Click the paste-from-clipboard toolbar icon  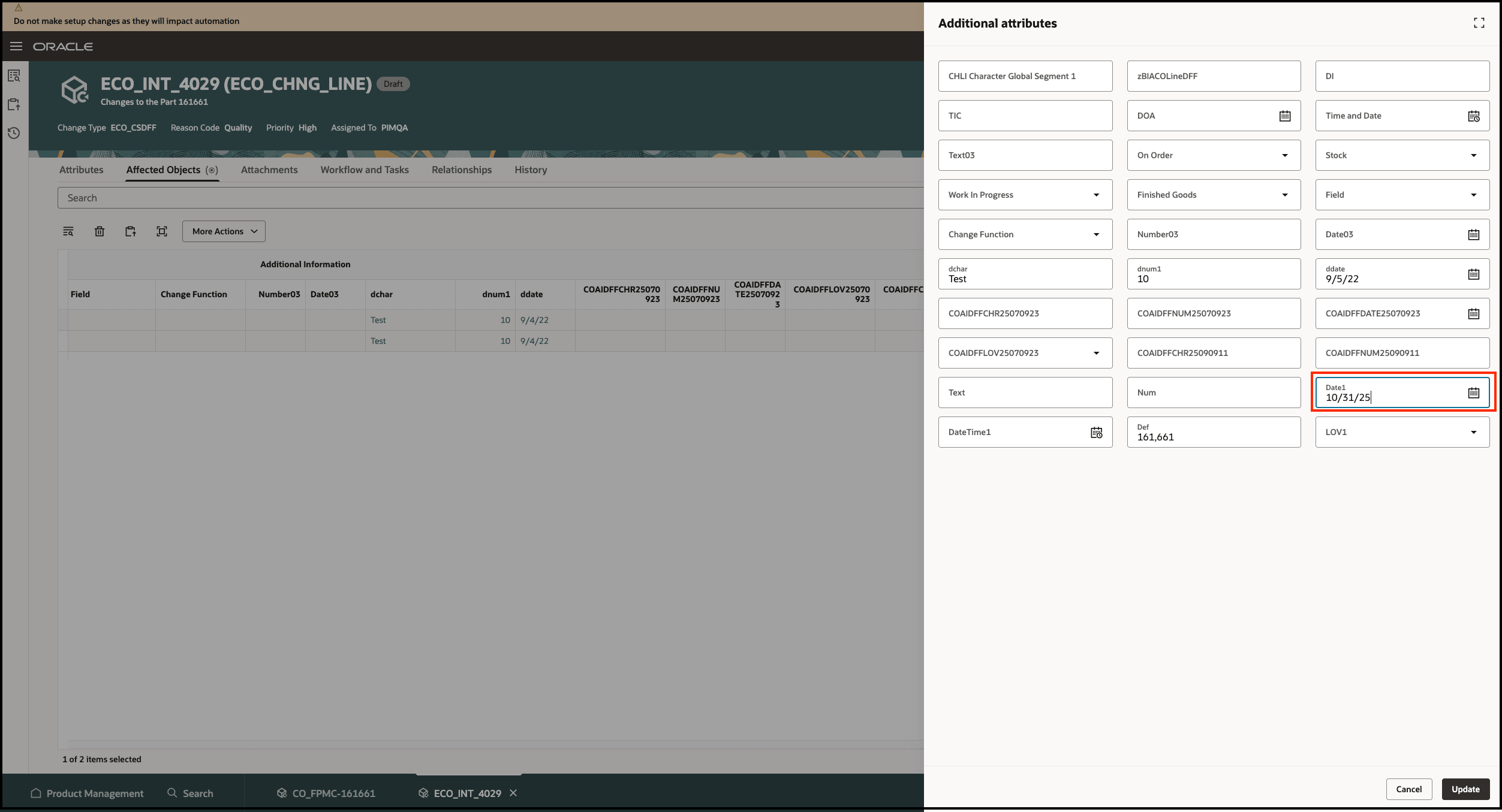coord(131,231)
